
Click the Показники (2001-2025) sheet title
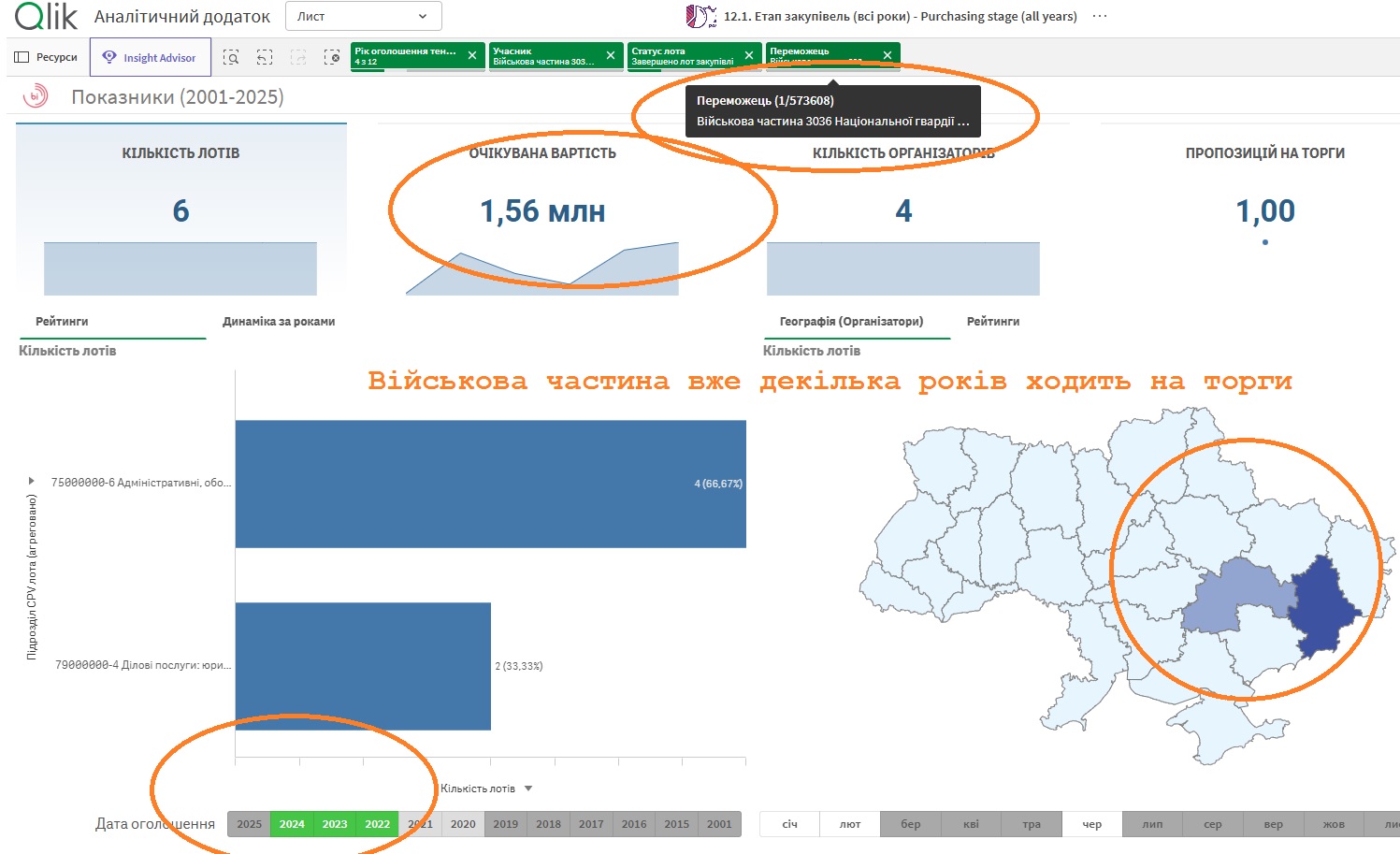click(x=178, y=96)
